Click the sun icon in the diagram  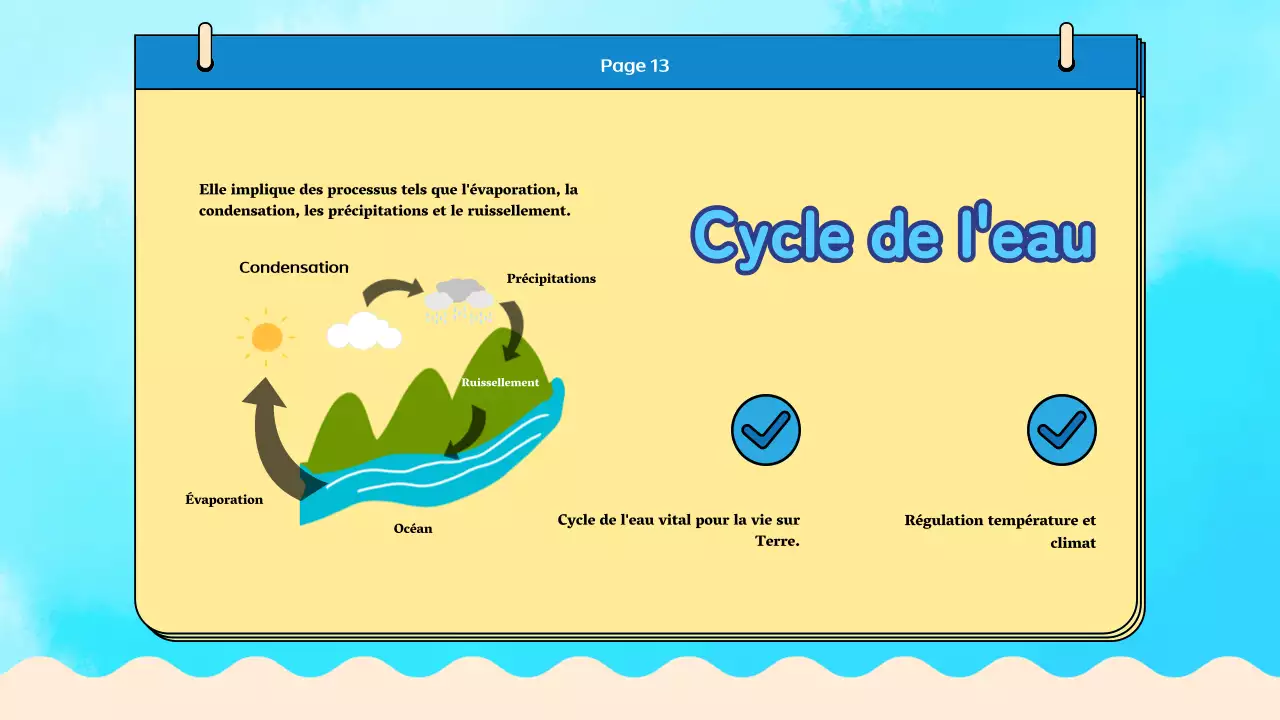point(266,337)
